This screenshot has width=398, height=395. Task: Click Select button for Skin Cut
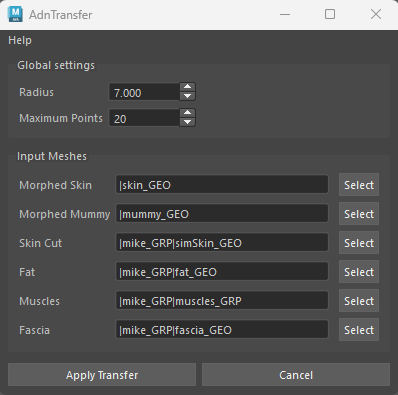click(359, 243)
